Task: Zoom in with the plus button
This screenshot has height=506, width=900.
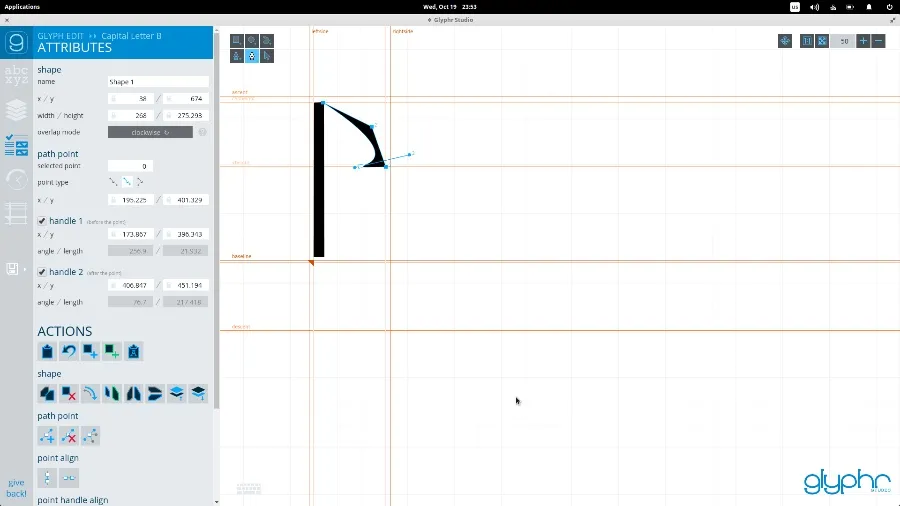Action: point(863,41)
